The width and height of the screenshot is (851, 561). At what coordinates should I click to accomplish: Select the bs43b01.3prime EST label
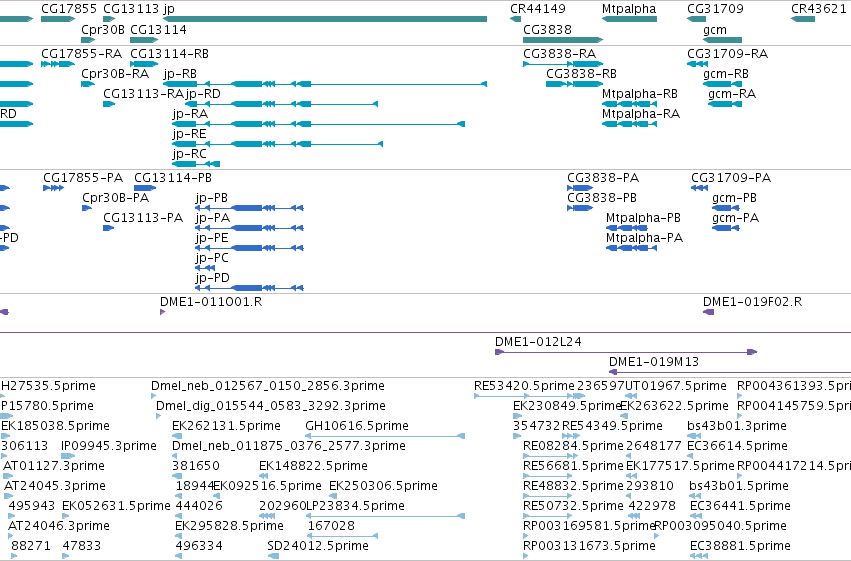click(736, 426)
